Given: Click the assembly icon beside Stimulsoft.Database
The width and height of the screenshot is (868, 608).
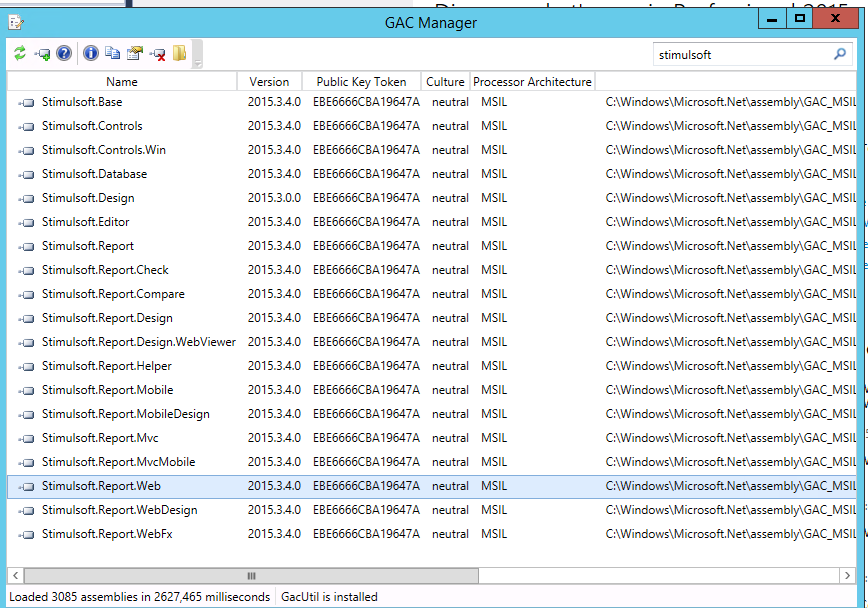Looking at the screenshot, I should 27,174.
